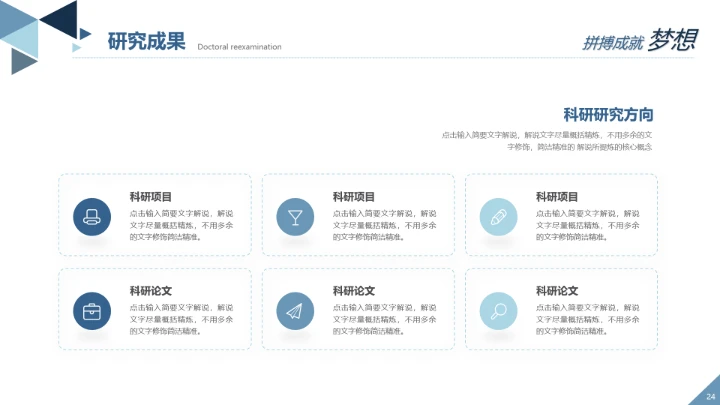Click the briefcase icon circle
The height and width of the screenshot is (405, 720).
coord(92,311)
